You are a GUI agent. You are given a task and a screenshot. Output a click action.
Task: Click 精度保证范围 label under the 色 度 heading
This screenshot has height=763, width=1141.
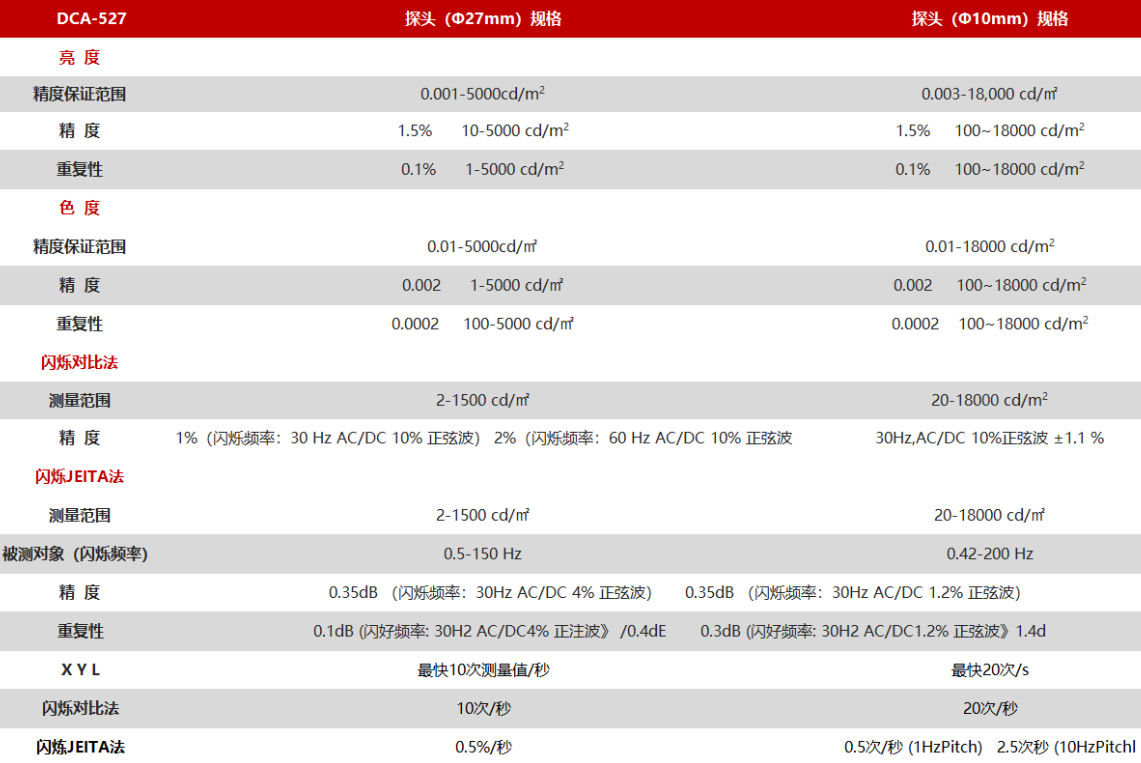click(79, 247)
